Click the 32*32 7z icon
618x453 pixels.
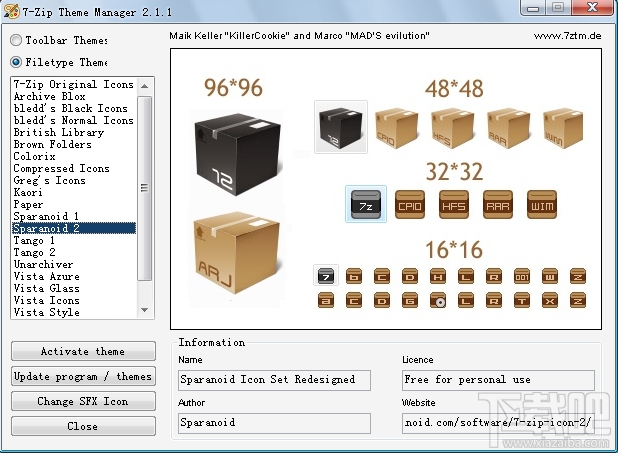click(366, 204)
